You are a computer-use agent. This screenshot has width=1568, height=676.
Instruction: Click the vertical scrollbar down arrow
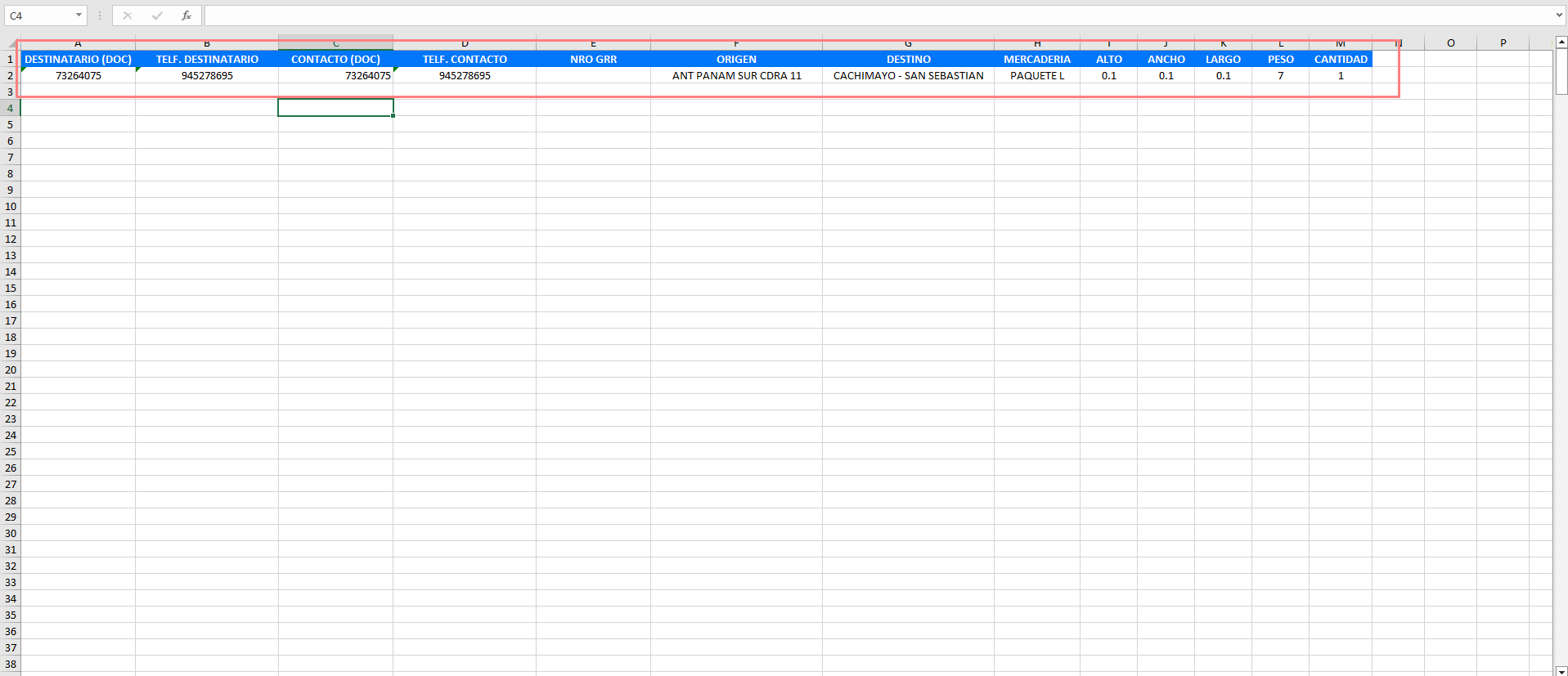click(x=1561, y=670)
